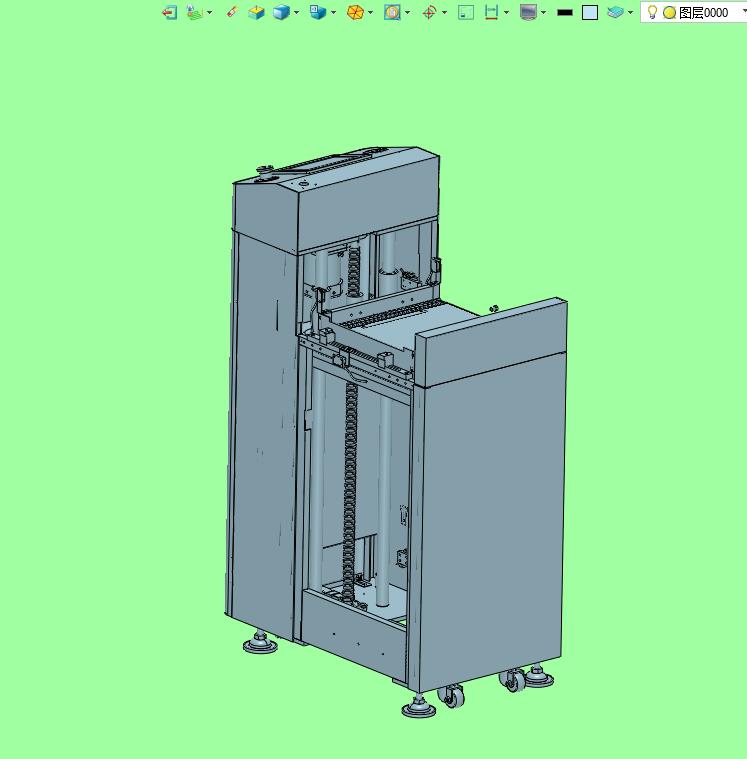This screenshot has height=759, width=747.
Task: Expand the monitor display dropdown arrow
Action: 543,13
